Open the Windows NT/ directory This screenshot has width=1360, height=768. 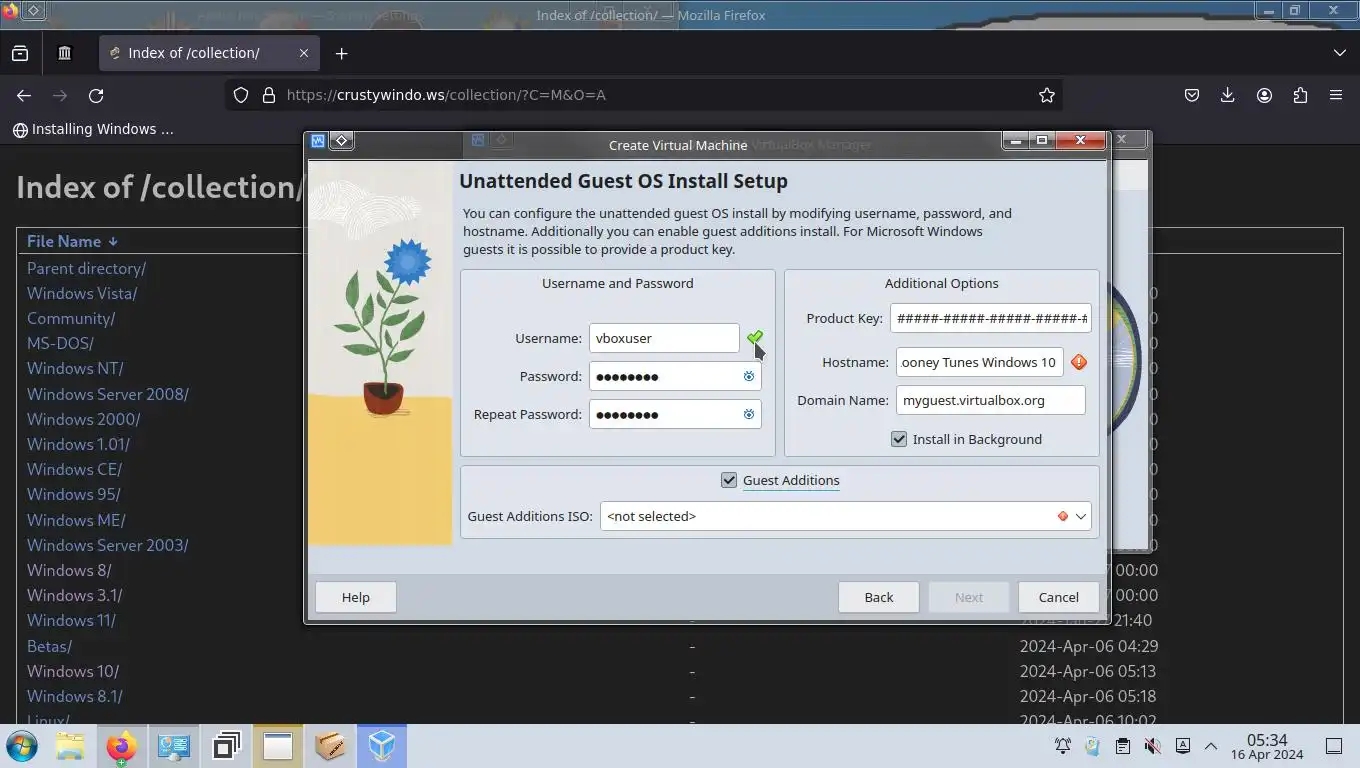75,368
